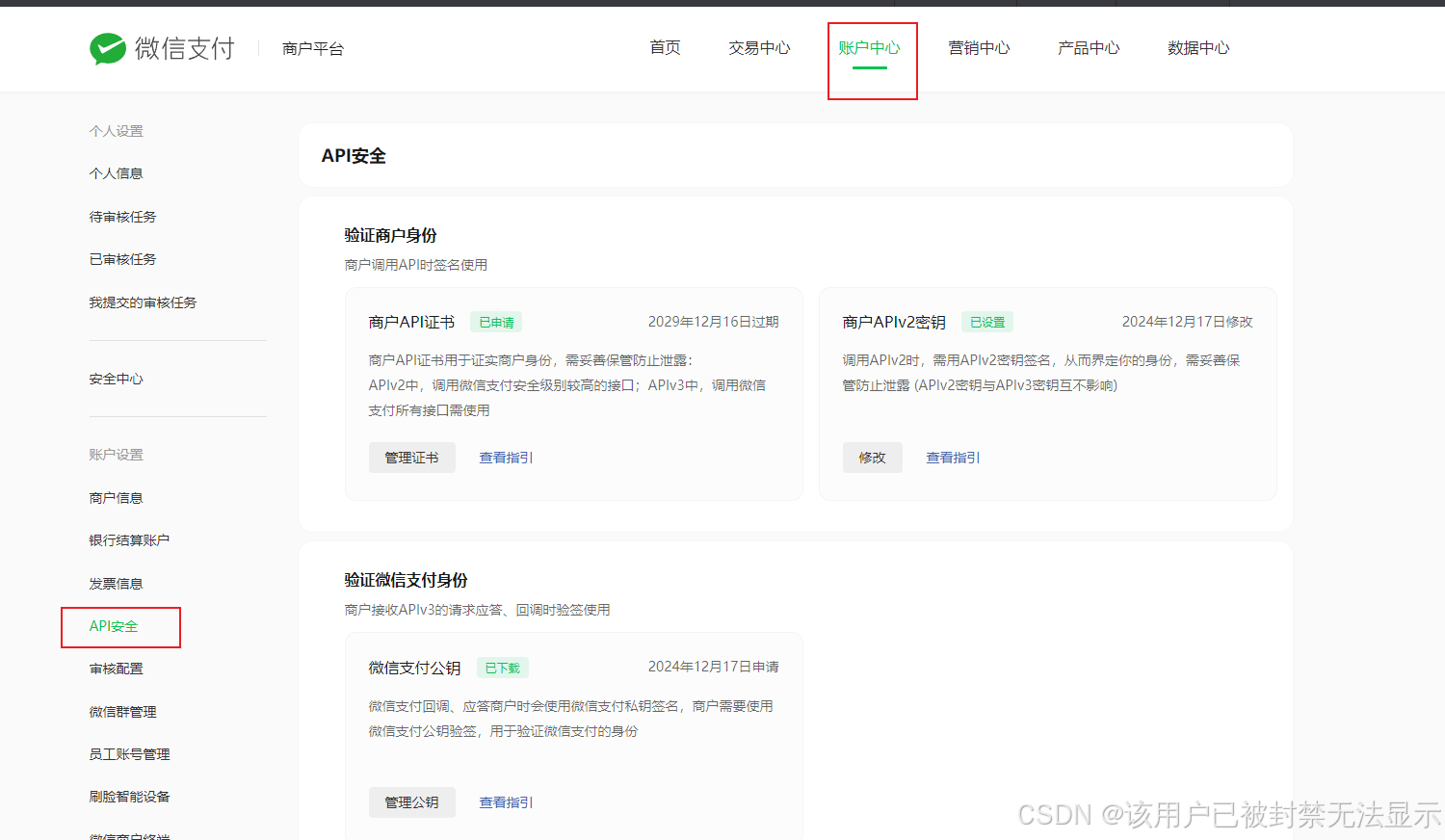Click the 微信支付公钥 card title
The image size is (1445, 840).
(x=415, y=668)
